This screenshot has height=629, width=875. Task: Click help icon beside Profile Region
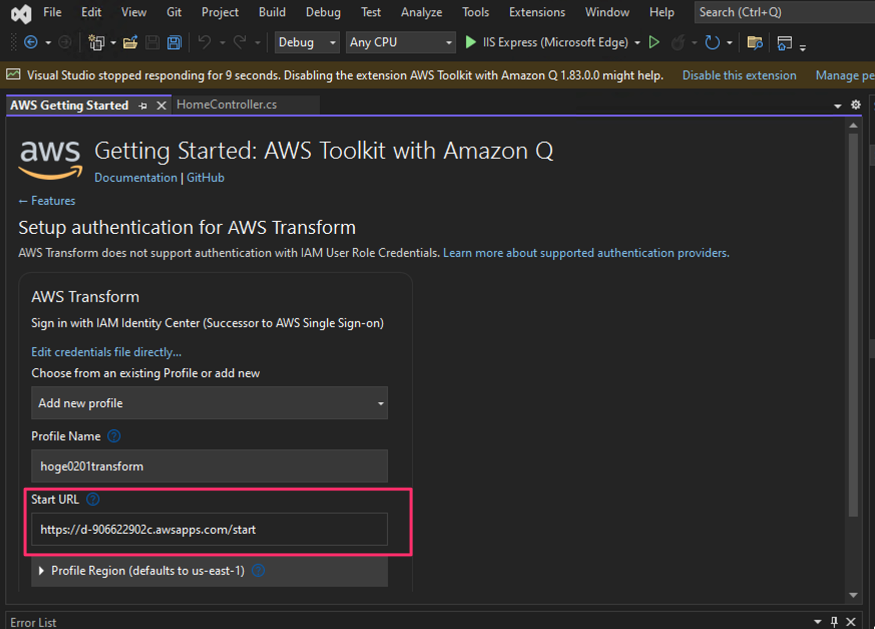coord(258,571)
